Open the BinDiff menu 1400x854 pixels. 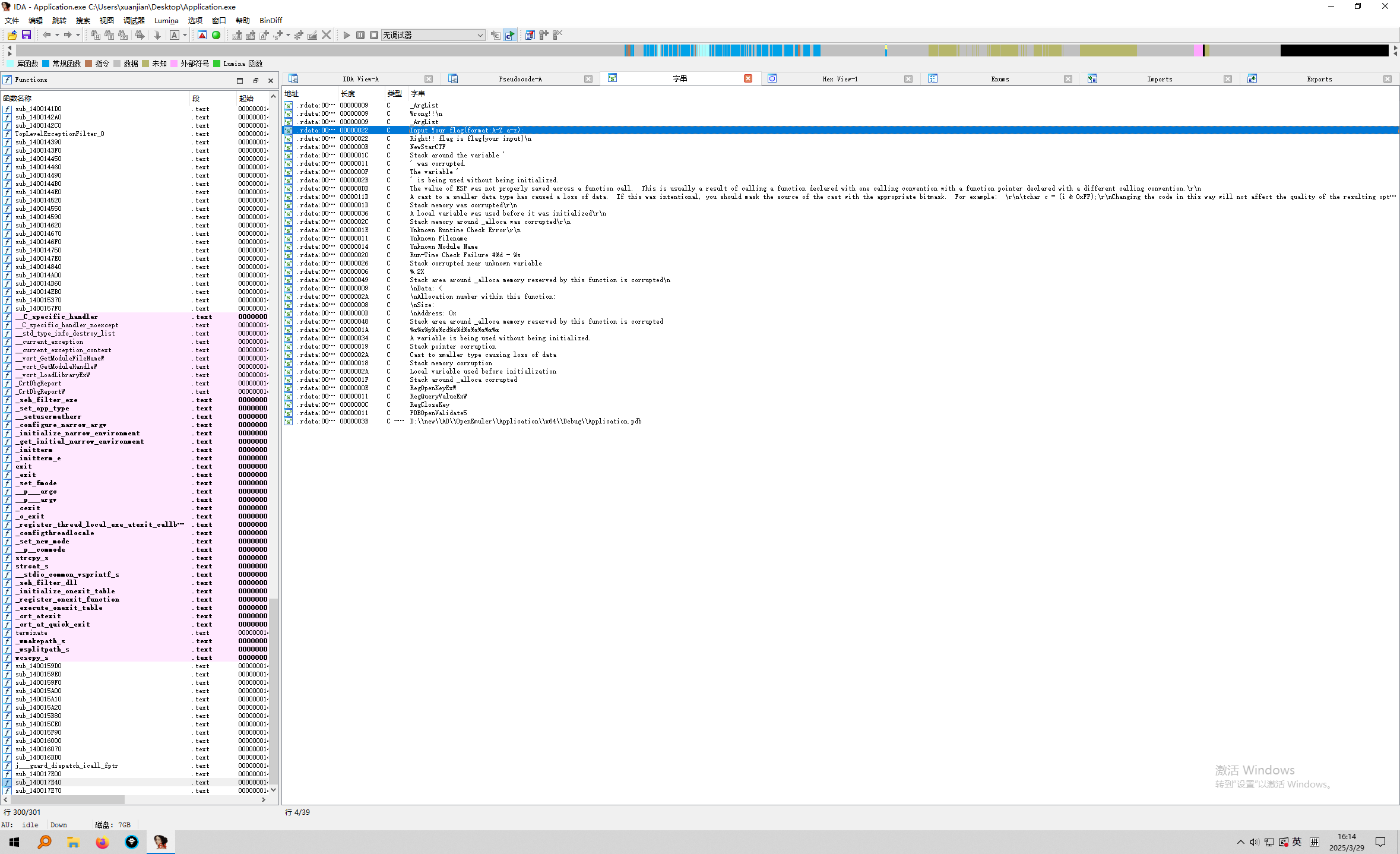(270, 20)
